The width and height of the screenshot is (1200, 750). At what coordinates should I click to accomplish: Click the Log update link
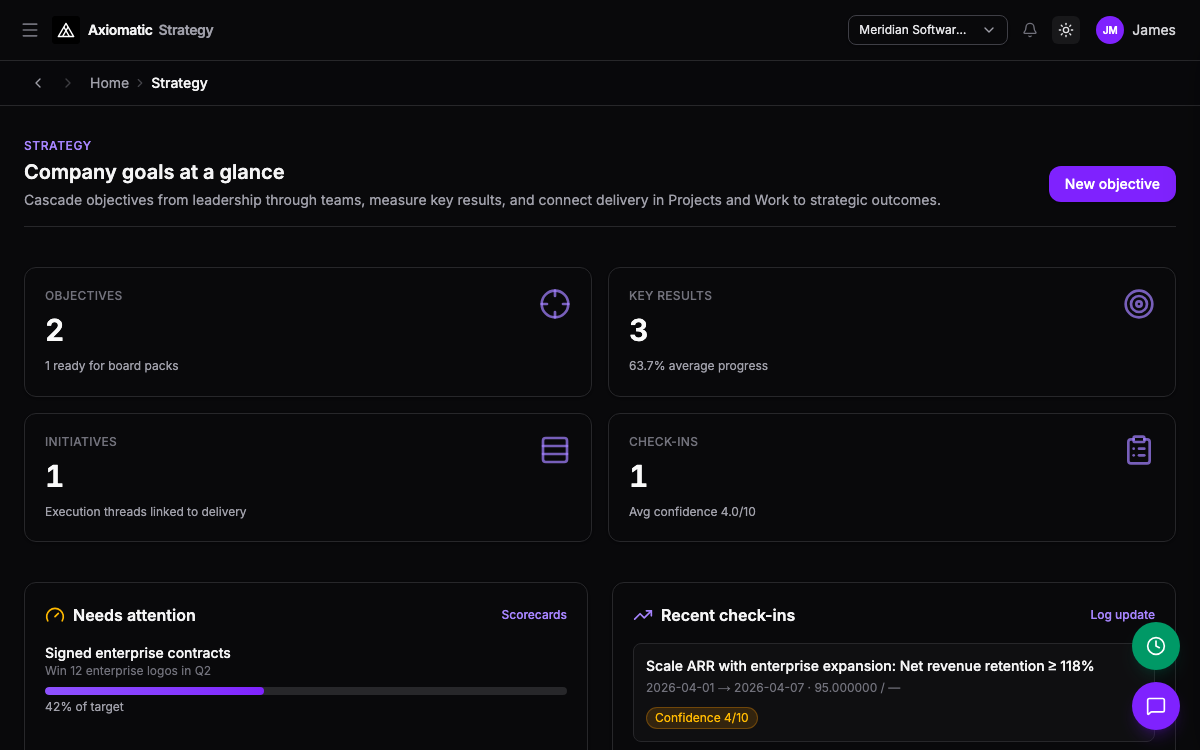pyautogui.click(x=1122, y=615)
